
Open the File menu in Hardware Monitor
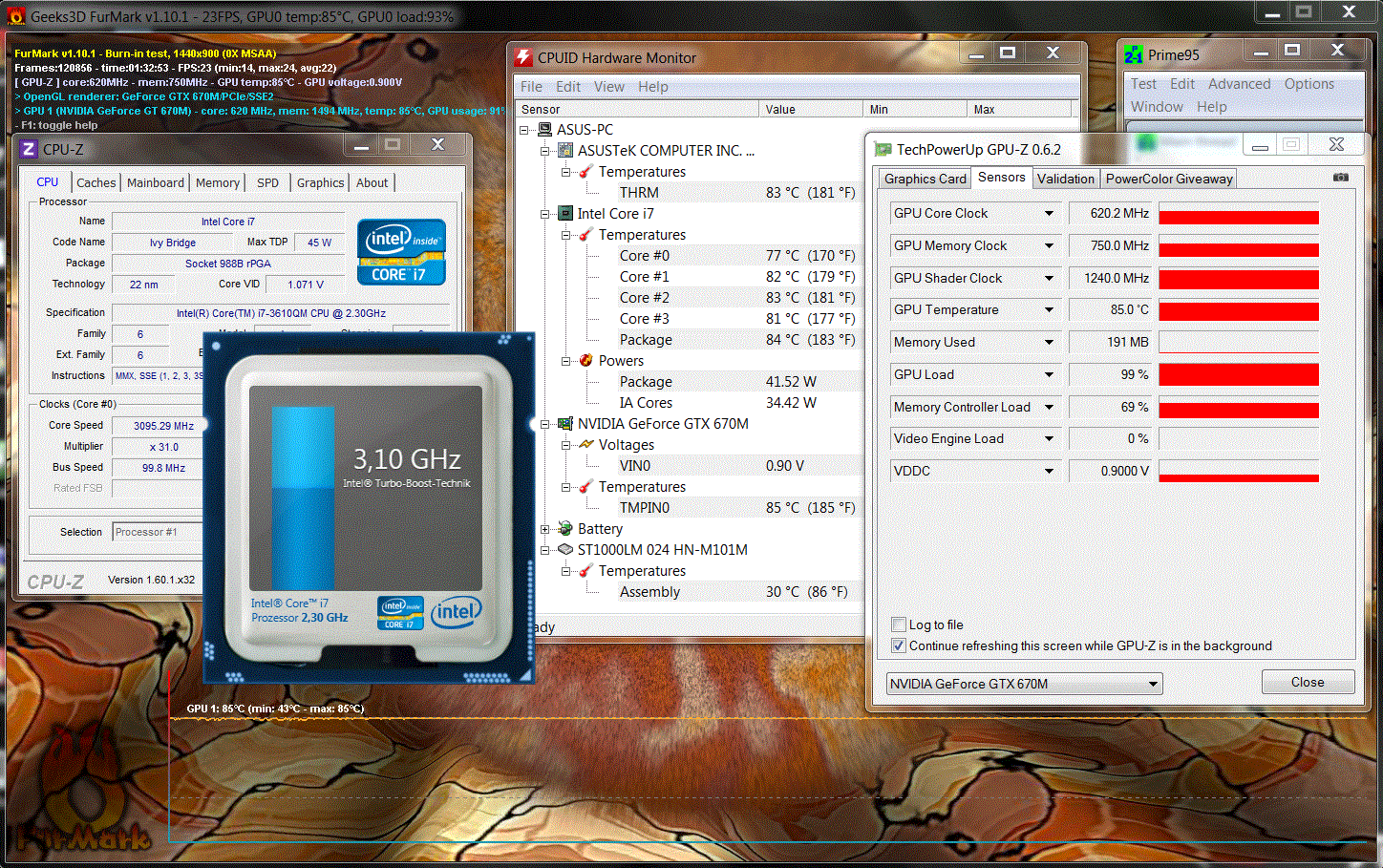click(x=531, y=87)
